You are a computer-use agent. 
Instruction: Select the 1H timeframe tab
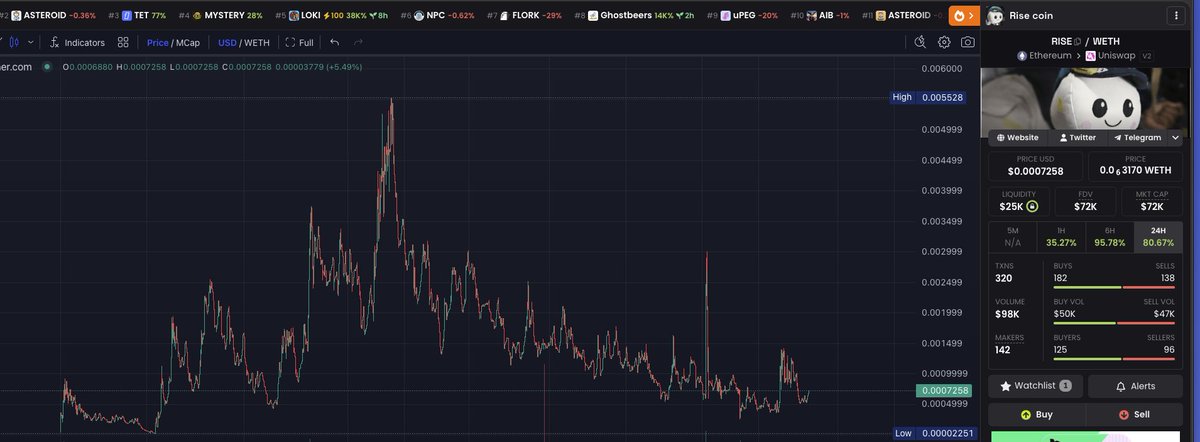[1061, 236]
